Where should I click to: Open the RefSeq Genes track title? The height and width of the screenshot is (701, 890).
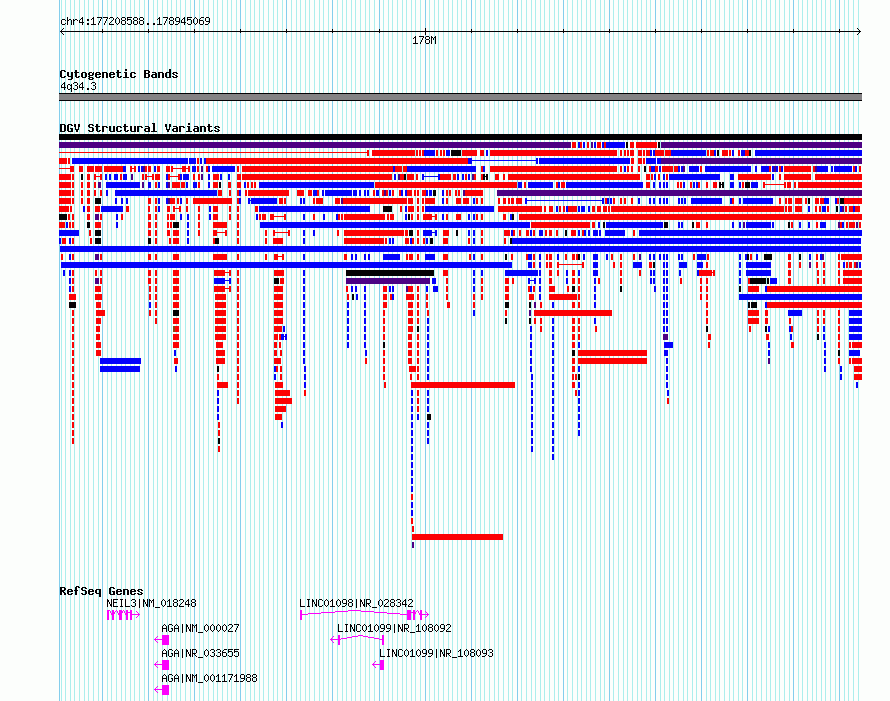[101, 591]
